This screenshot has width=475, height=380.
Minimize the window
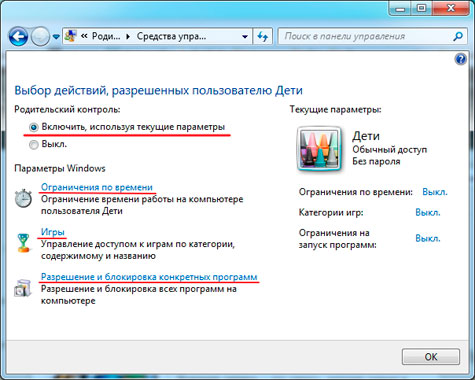[x=400, y=8]
